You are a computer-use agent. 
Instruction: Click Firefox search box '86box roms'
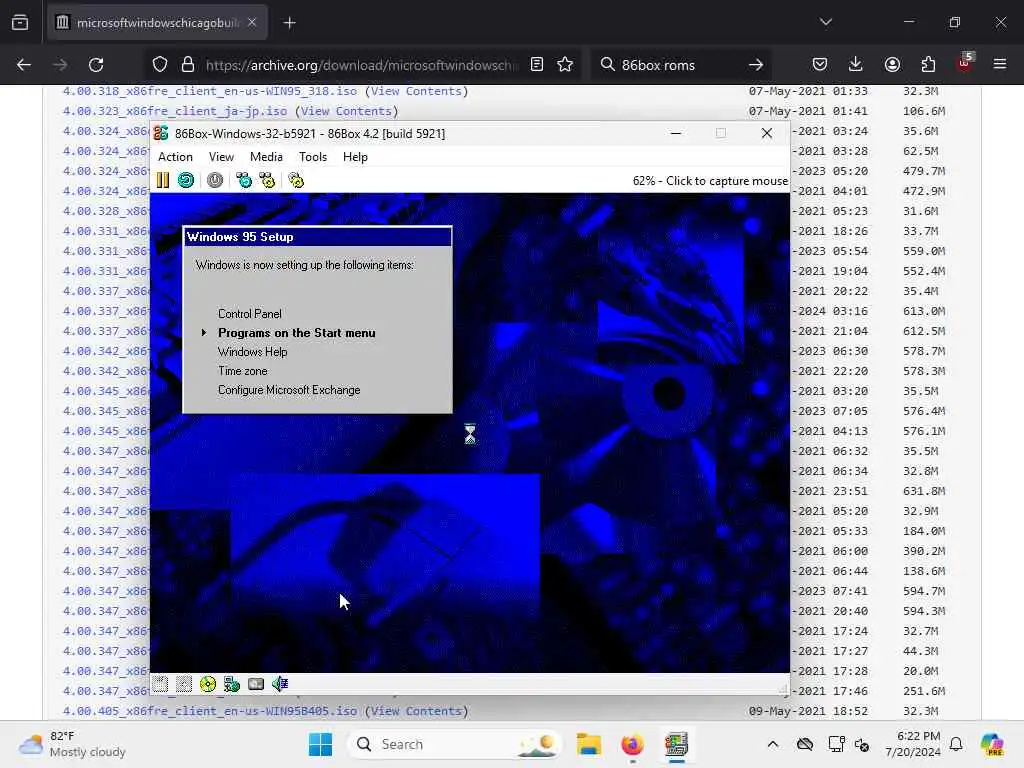[679, 65]
